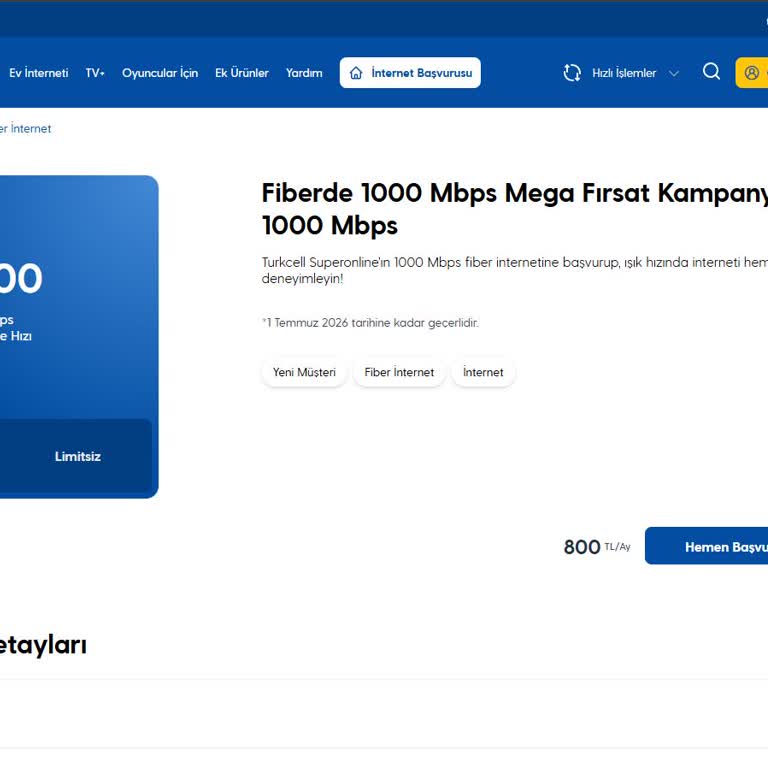768x768 pixels.
Task: Click the Hemen Başvur apply button
Action: [706, 546]
